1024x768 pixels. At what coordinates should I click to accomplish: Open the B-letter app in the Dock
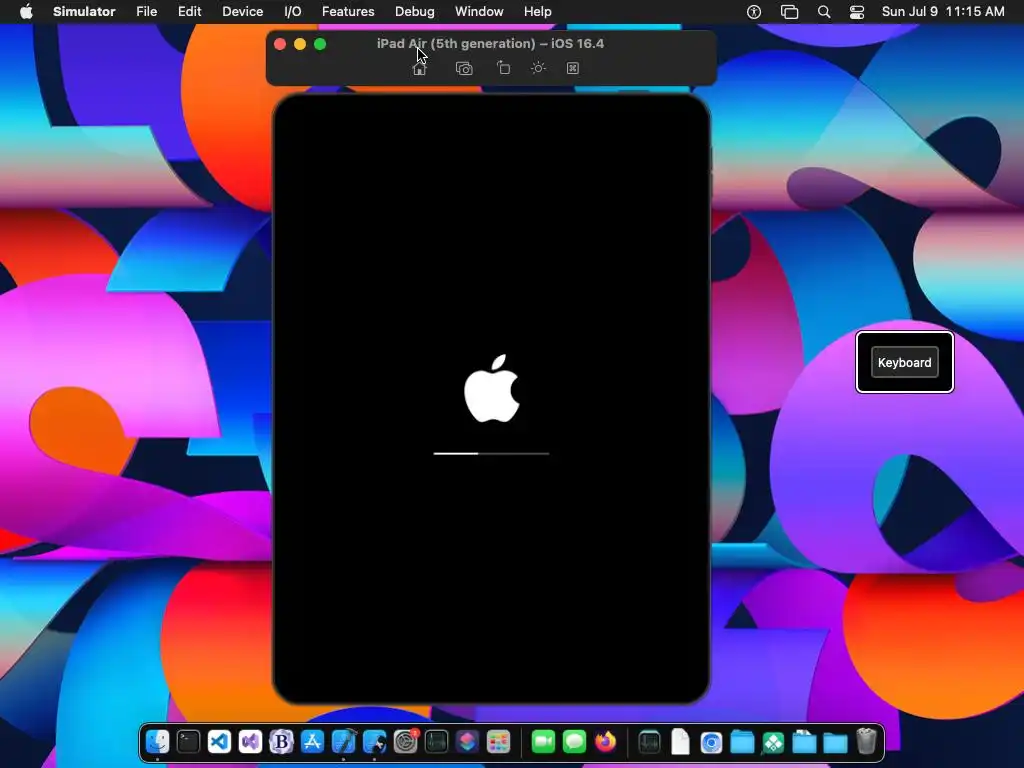click(281, 742)
